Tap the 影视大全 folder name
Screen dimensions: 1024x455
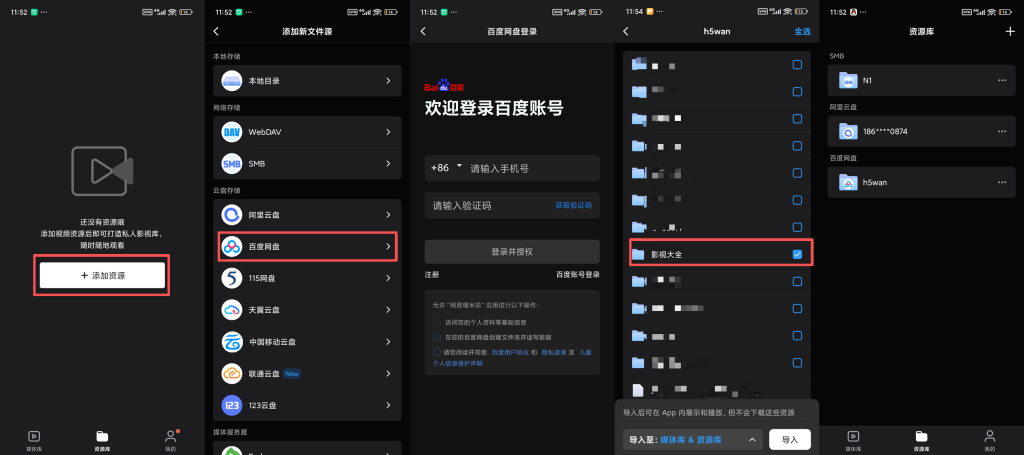coord(665,255)
